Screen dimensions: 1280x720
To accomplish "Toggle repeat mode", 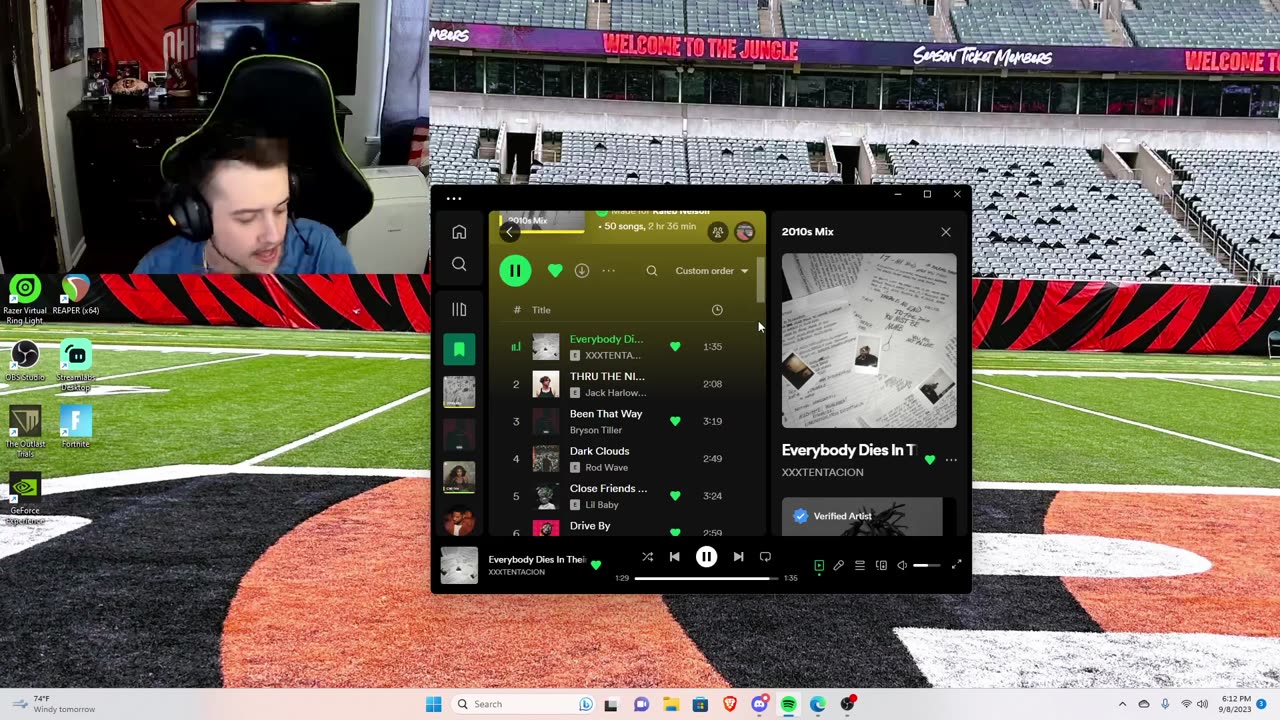I will click(x=765, y=557).
